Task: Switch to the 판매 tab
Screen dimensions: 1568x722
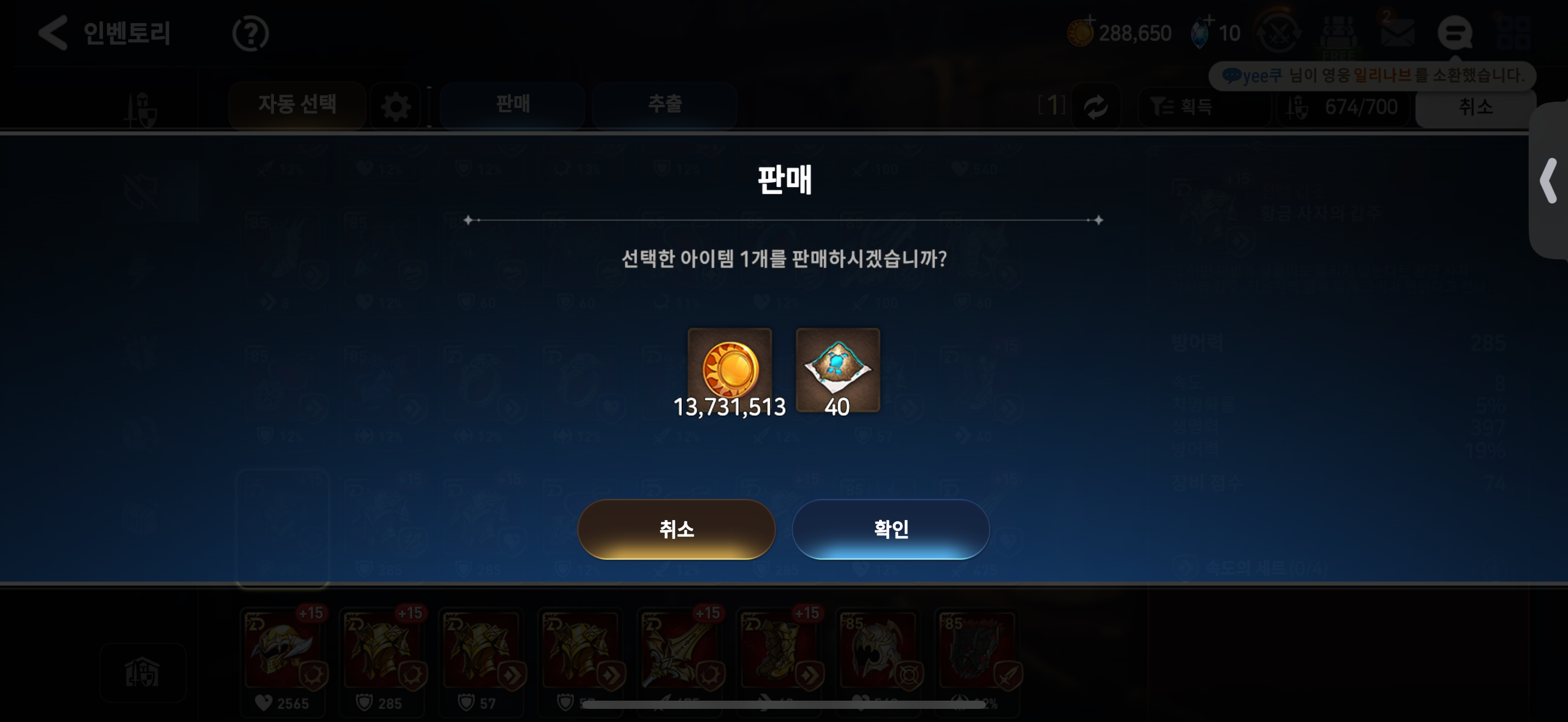Action: [512, 104]
